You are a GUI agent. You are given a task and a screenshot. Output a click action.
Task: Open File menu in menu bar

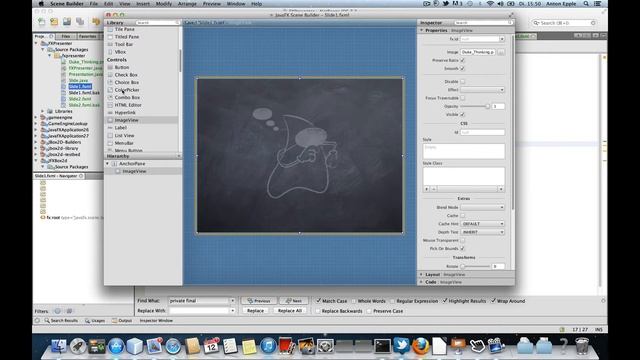(x=93, y=4)
